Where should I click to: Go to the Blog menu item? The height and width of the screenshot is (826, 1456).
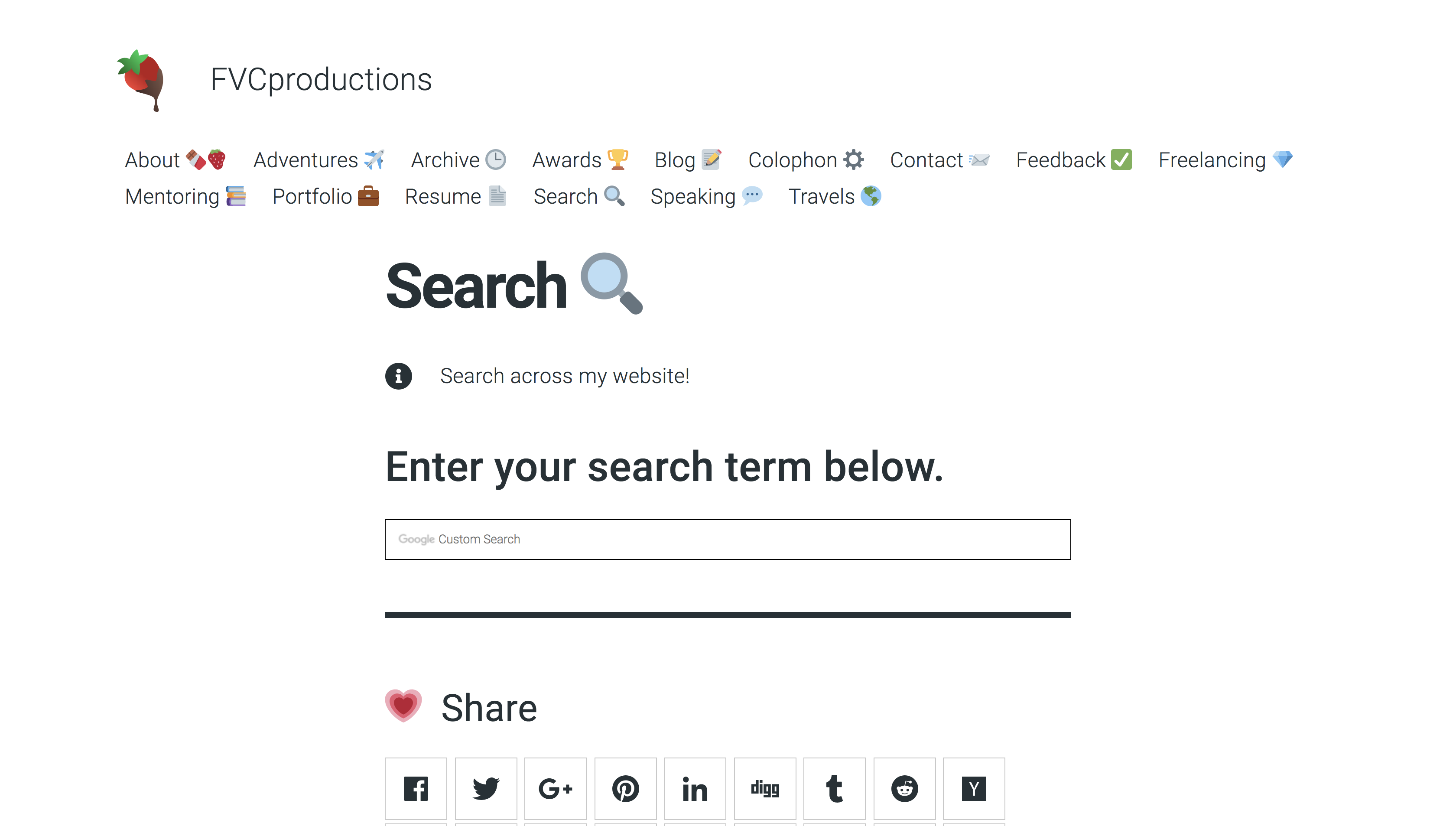point(687,160)
